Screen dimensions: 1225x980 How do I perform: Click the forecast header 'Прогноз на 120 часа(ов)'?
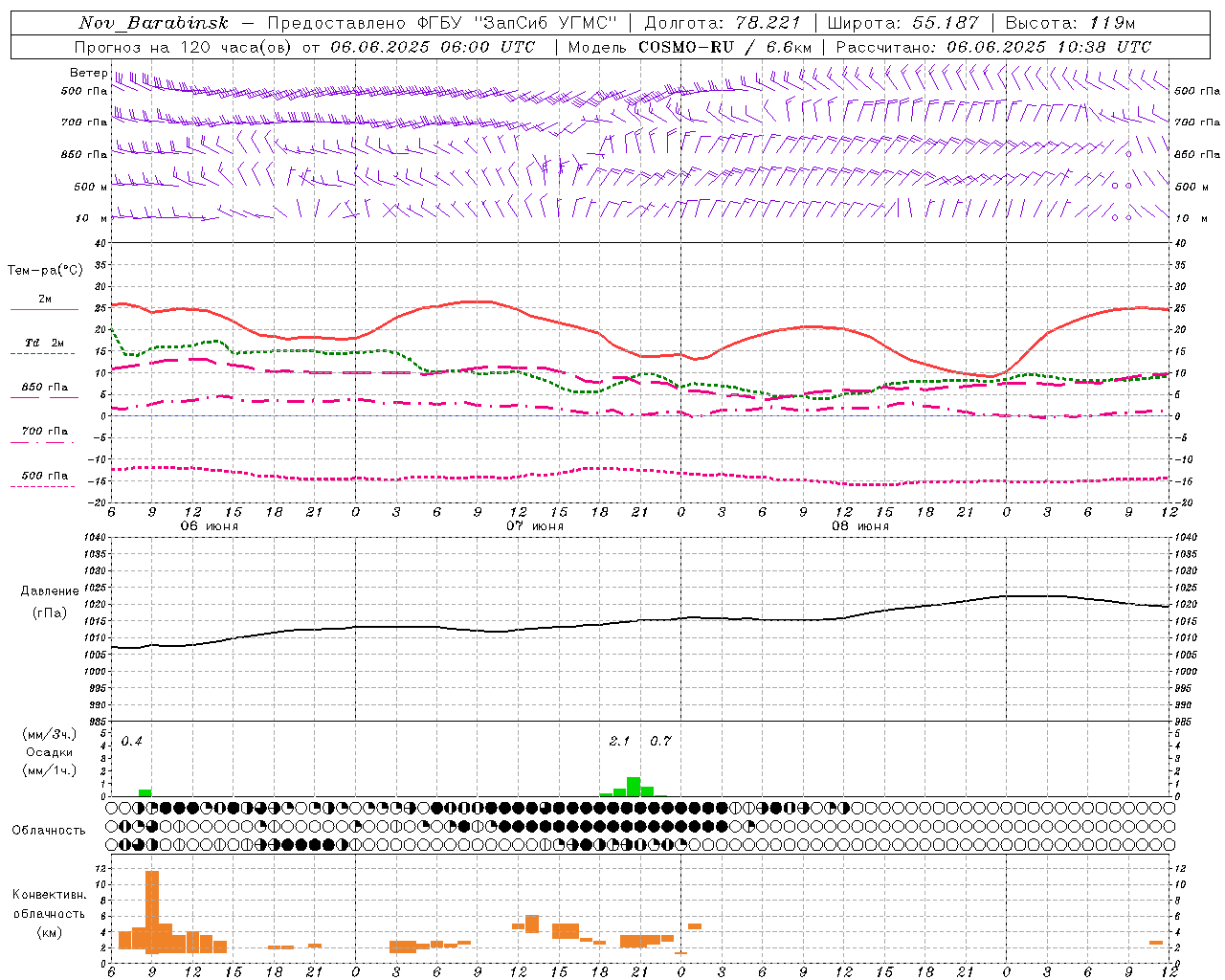tap(184, 47)
